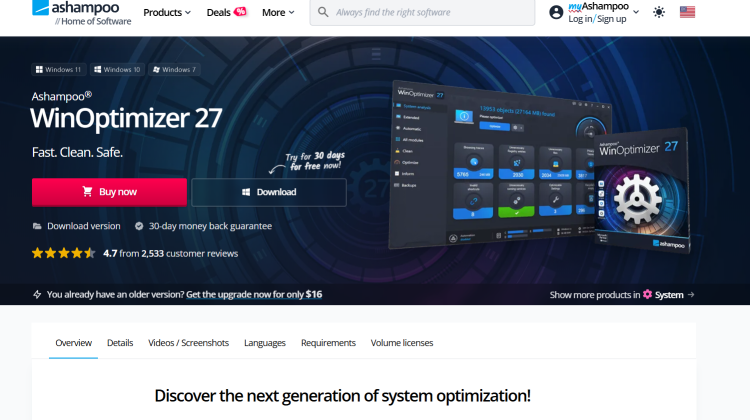750x420 pixels.
Task: Click the 'Discover the next generation' heading
Action: [x=342, y=396]
